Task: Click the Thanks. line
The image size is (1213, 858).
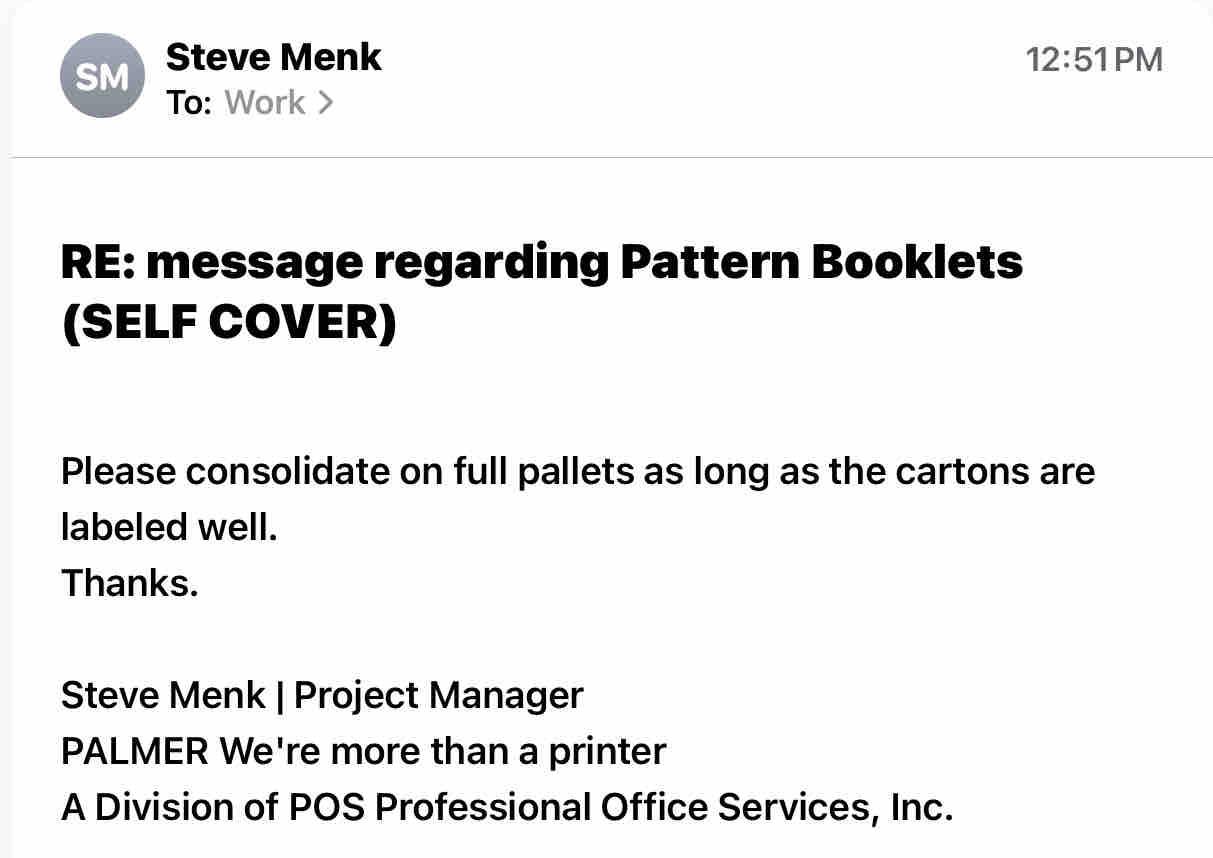Action: coord(130,582)
